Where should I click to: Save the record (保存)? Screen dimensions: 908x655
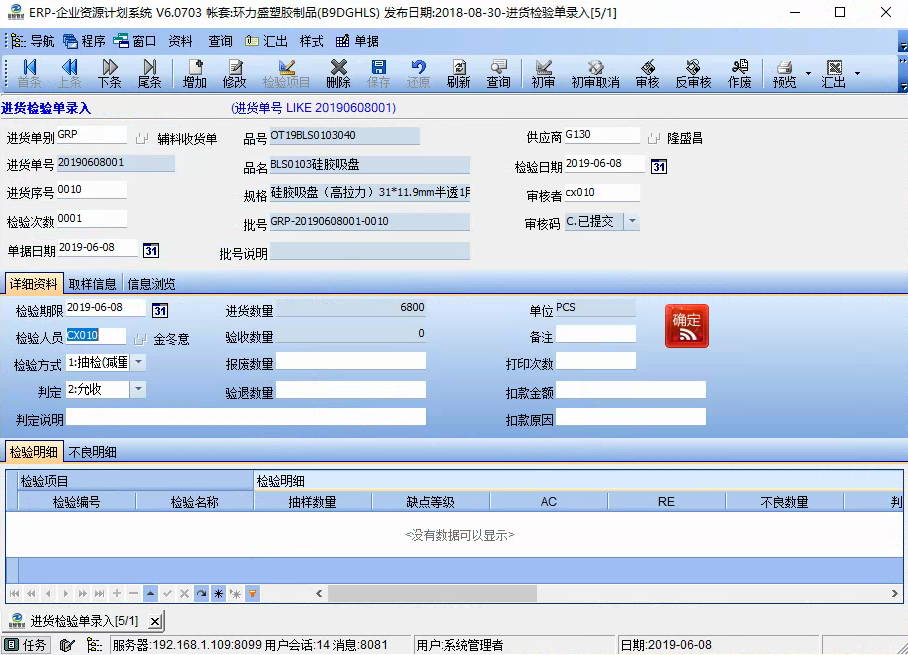(x=379, y=74)
